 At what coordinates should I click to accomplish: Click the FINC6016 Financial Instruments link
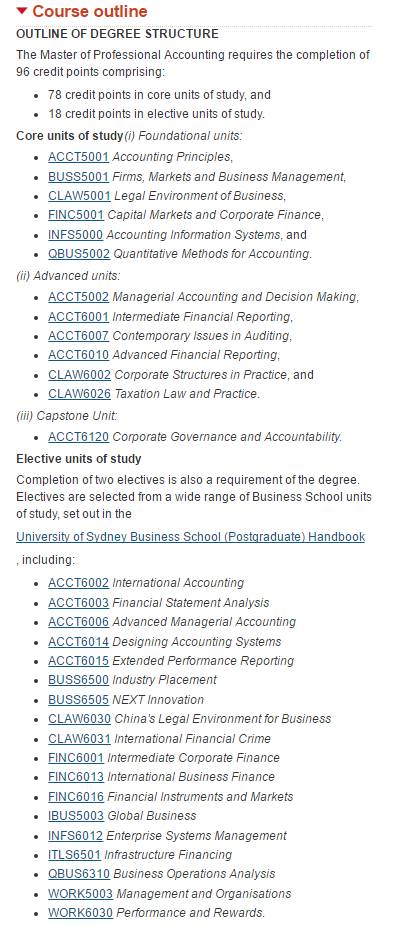tap(76, 797)
